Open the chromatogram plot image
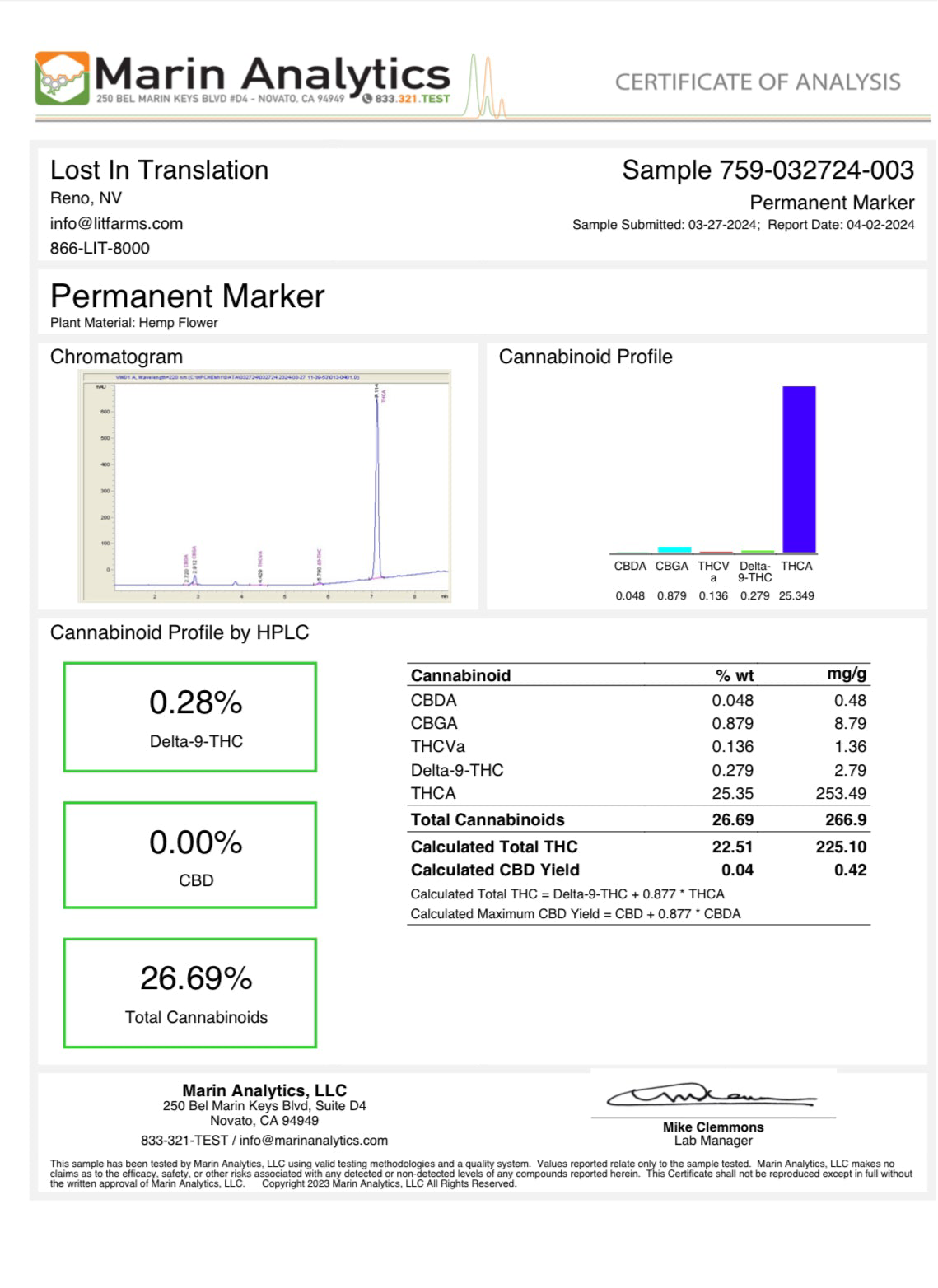The image size is (938, 1288). [264, 486]
